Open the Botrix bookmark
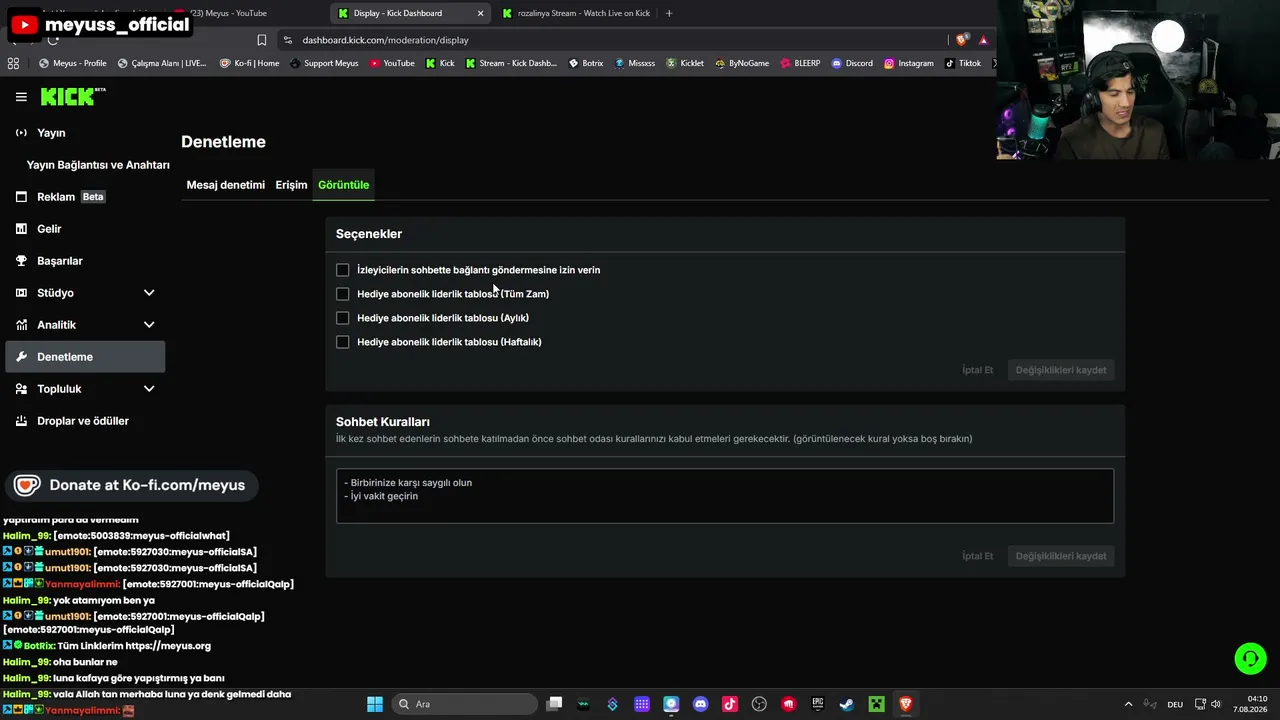 point(586,63)
